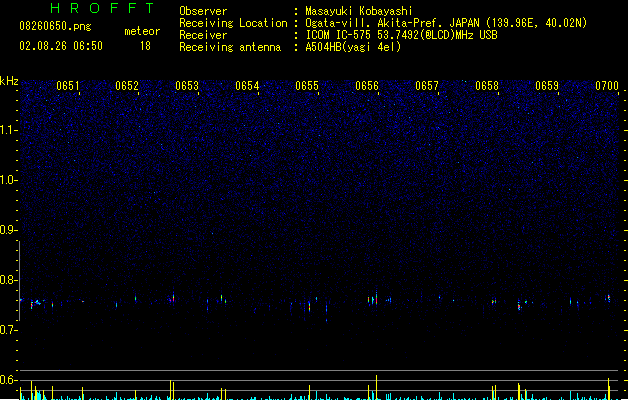
Task: Click the 0700 time marker
Action: (x=607, y=86)
